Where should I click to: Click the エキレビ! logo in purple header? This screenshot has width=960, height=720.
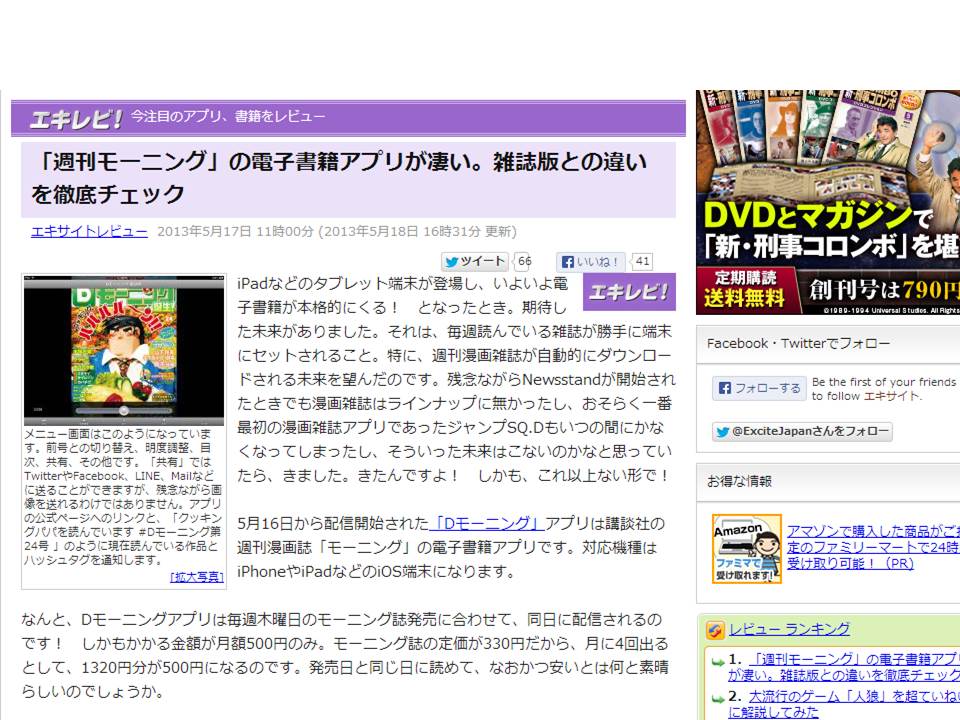76,119
